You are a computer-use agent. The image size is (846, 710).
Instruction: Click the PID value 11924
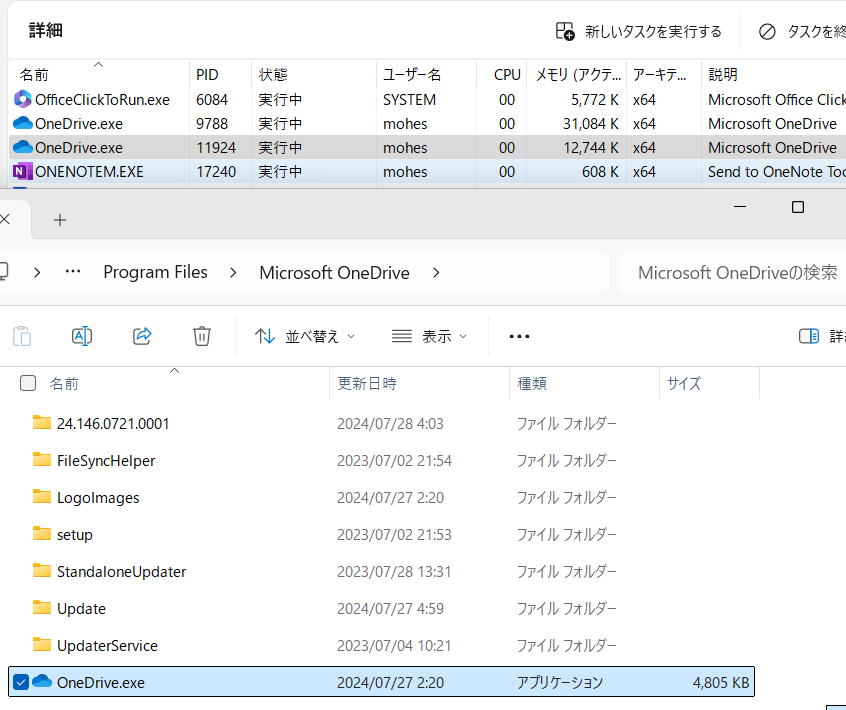[216, 147]
